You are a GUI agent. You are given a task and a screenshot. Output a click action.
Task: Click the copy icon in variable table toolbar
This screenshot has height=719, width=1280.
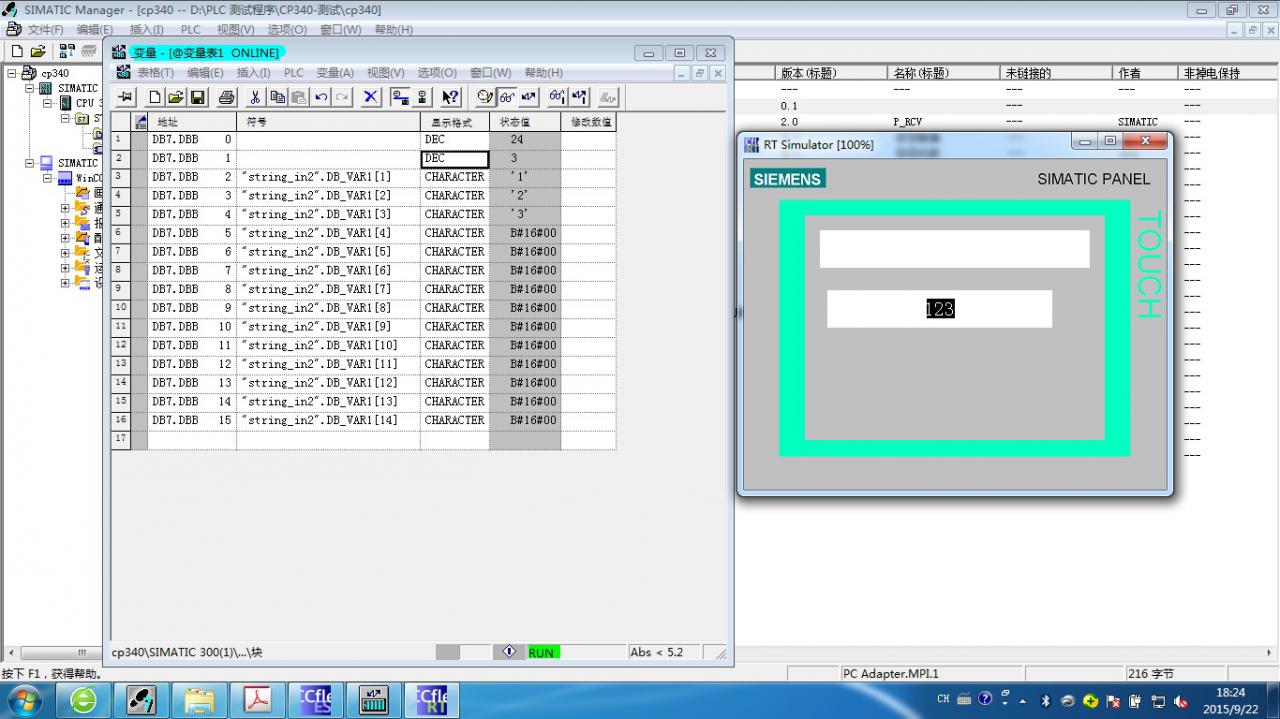point(277,97)
